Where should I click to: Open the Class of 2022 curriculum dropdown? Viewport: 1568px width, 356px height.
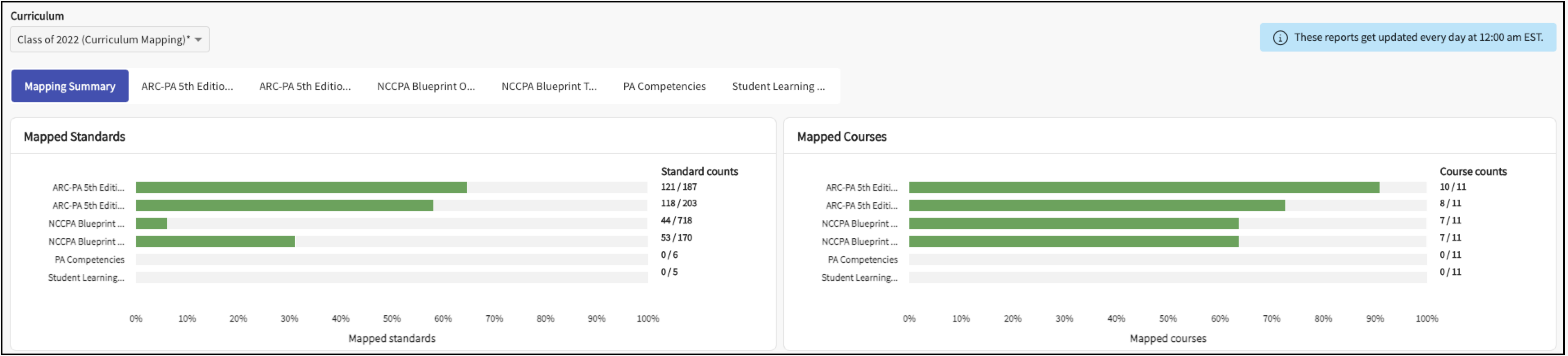tap(109, 40)
